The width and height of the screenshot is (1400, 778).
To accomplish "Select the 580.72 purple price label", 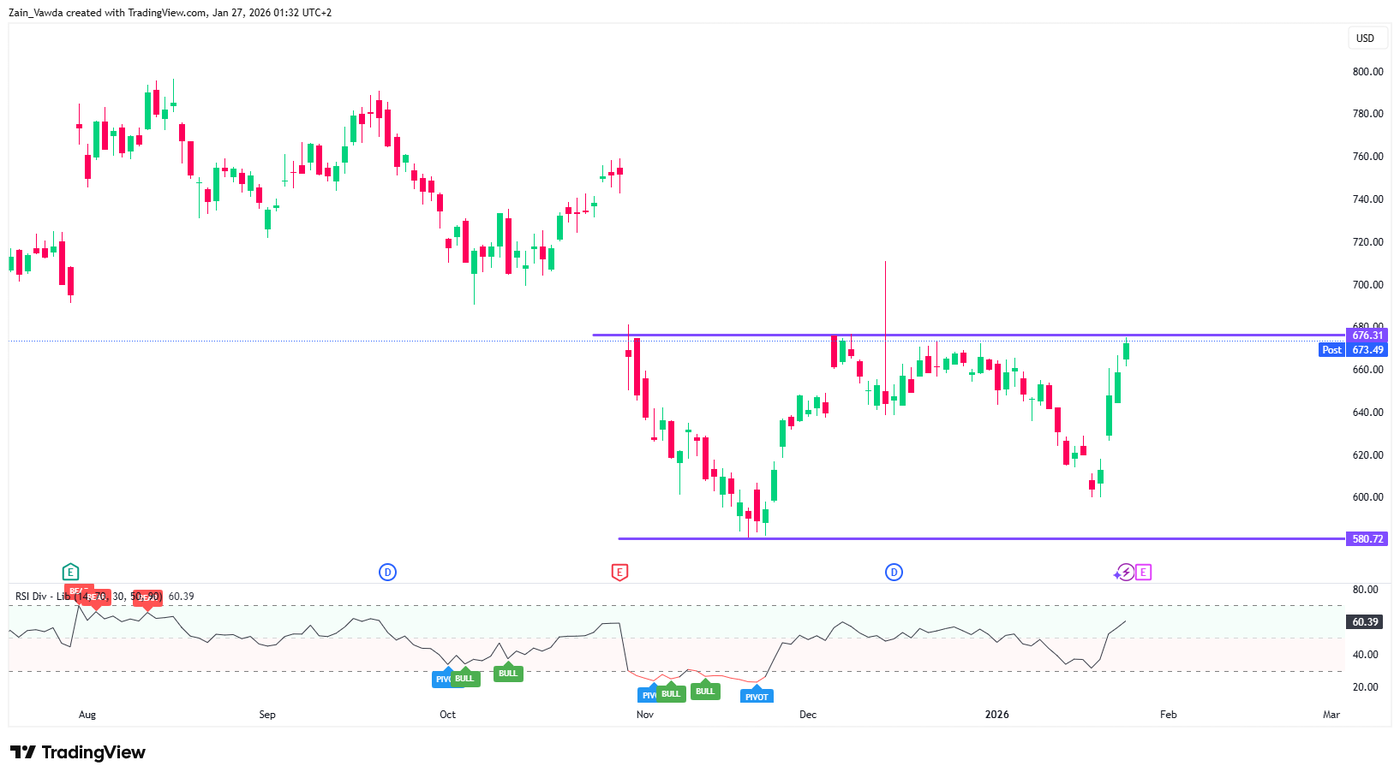I will (x=1367, y=539).
